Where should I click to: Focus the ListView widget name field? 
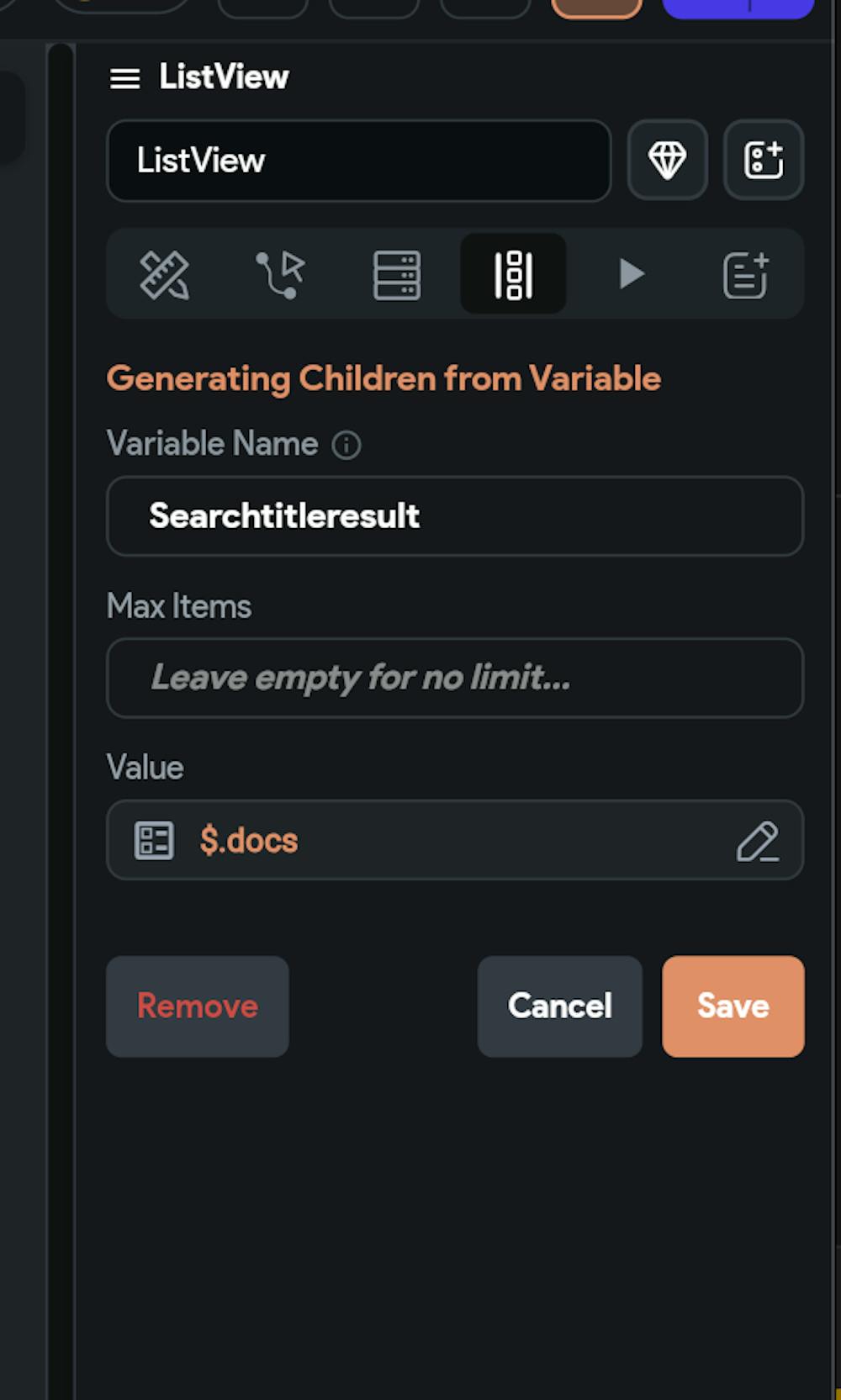(359, 161)
